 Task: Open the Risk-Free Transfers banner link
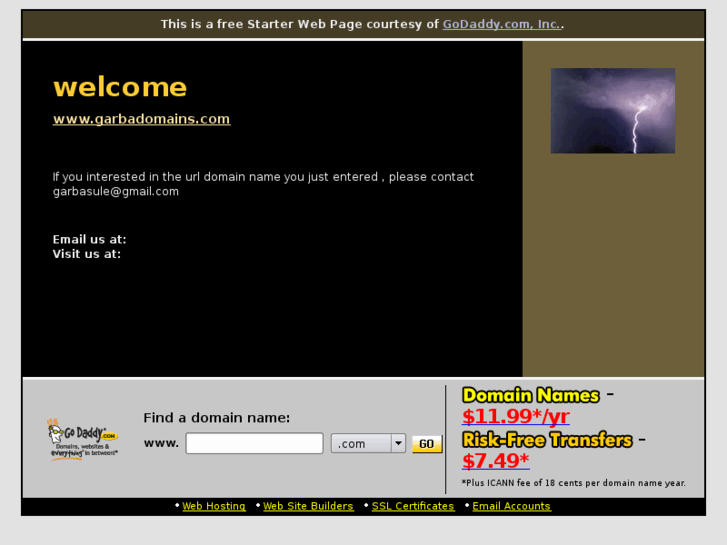(547, 440)
